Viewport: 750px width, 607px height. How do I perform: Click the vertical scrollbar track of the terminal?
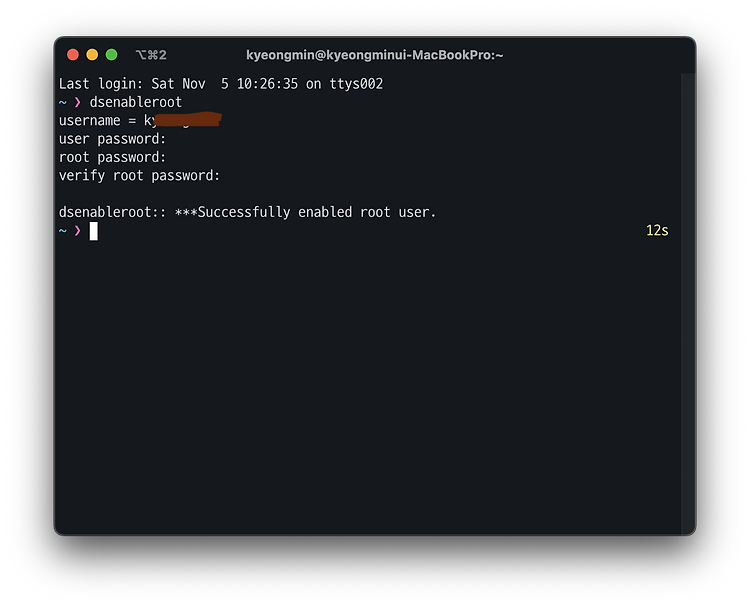688,303
